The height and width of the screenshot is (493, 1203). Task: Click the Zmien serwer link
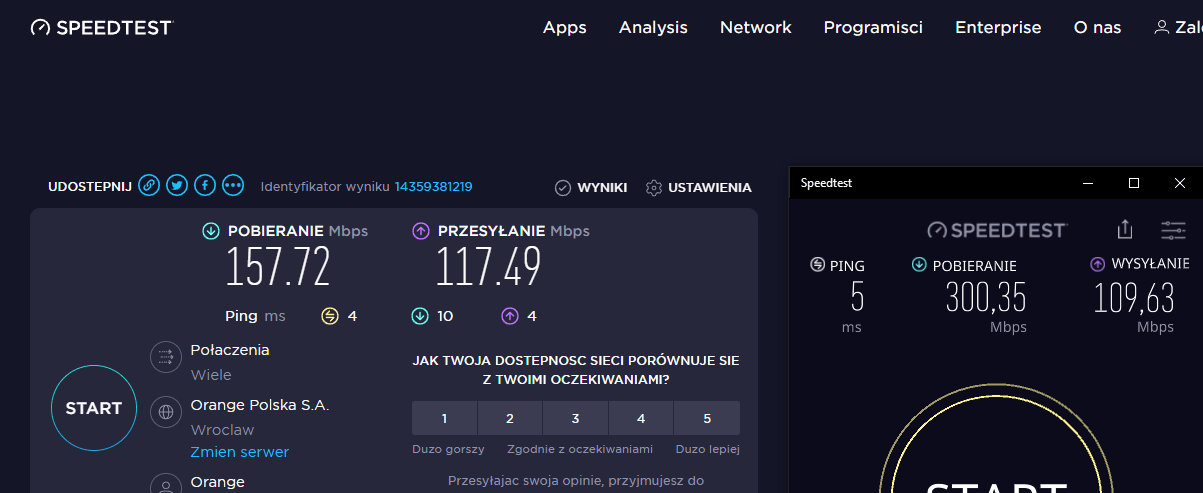click(240, 452)
